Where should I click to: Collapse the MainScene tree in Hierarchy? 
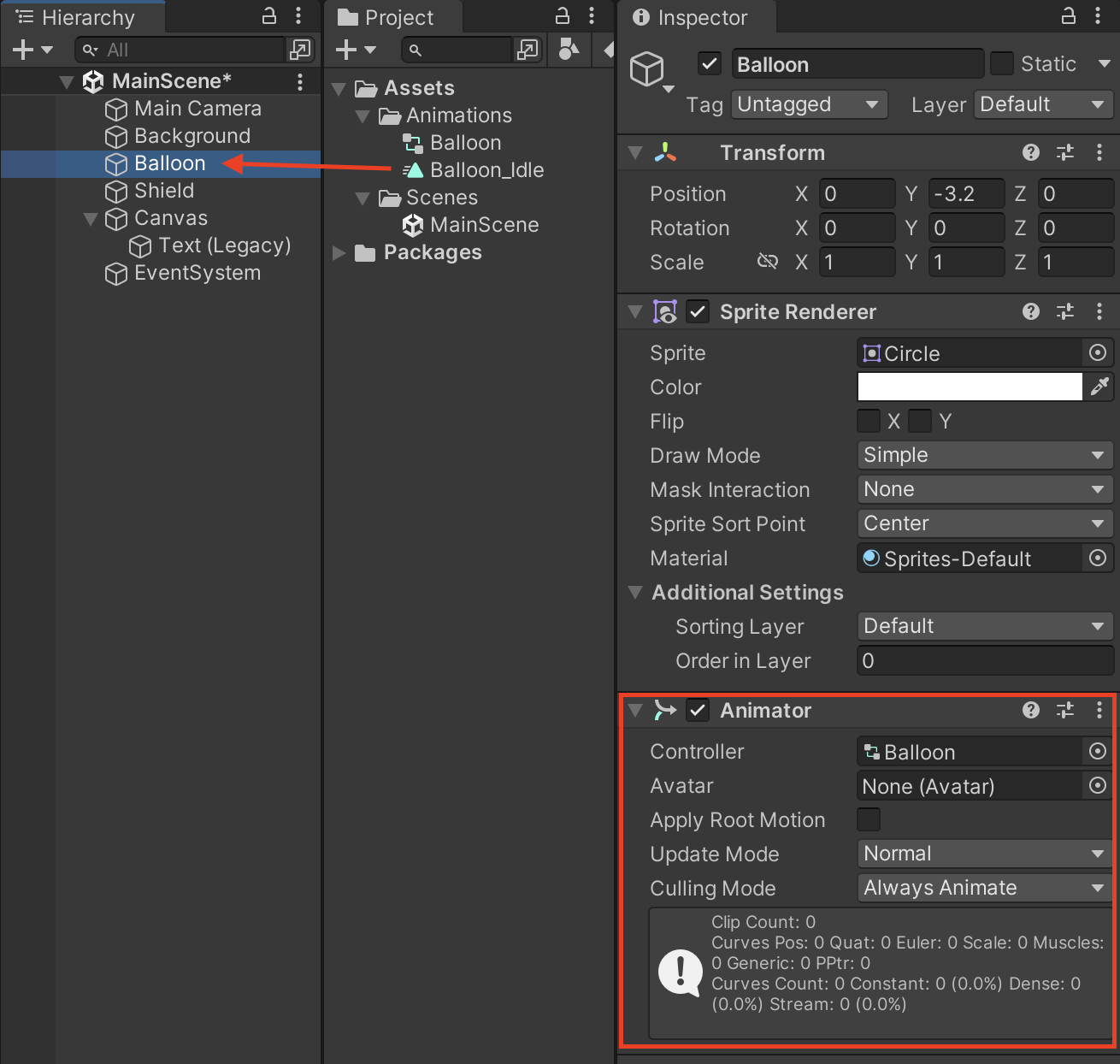(67, 82)
